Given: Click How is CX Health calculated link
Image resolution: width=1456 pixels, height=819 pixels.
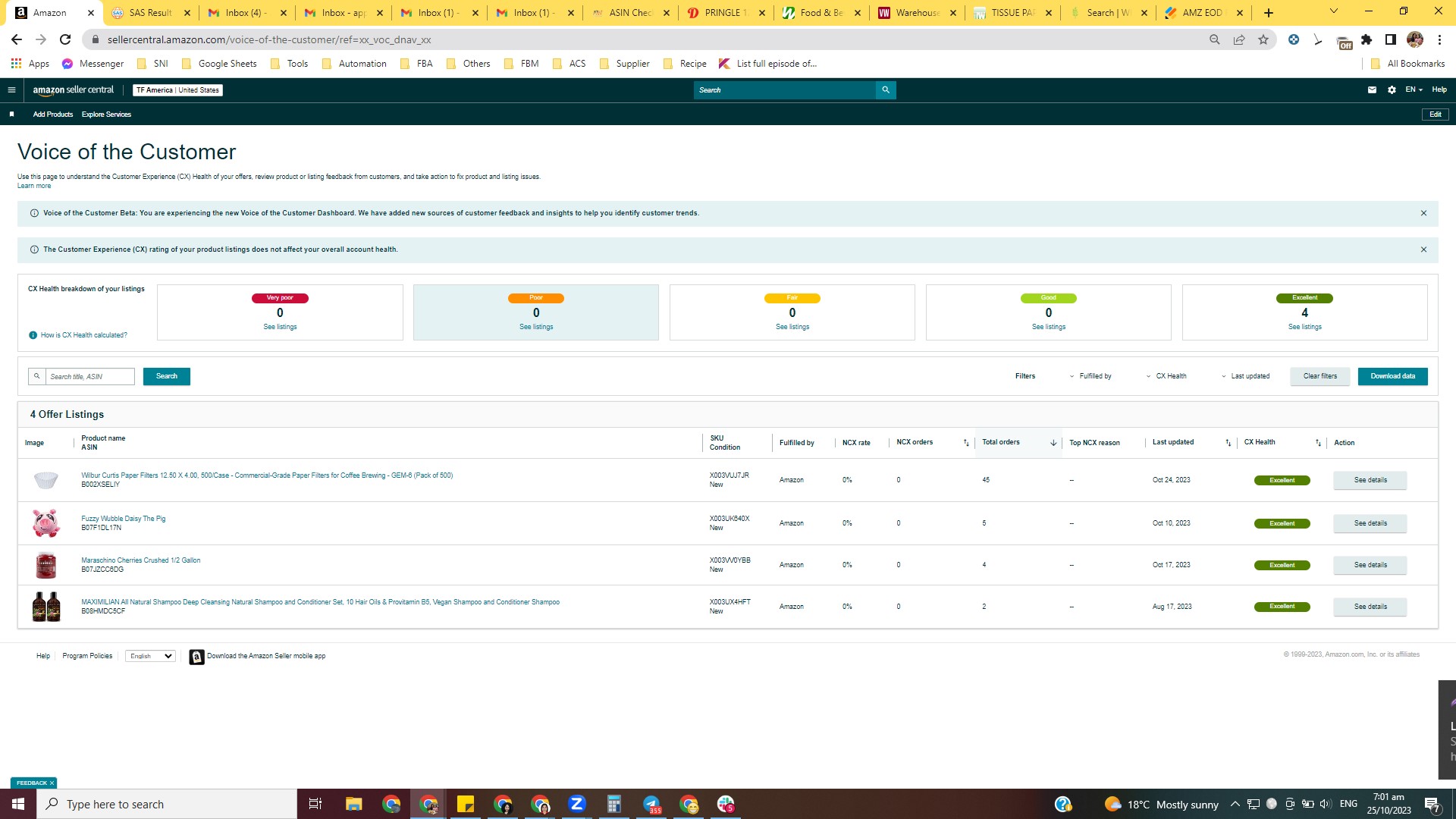Looking at the screenshot, I should [x=84, y=335].
